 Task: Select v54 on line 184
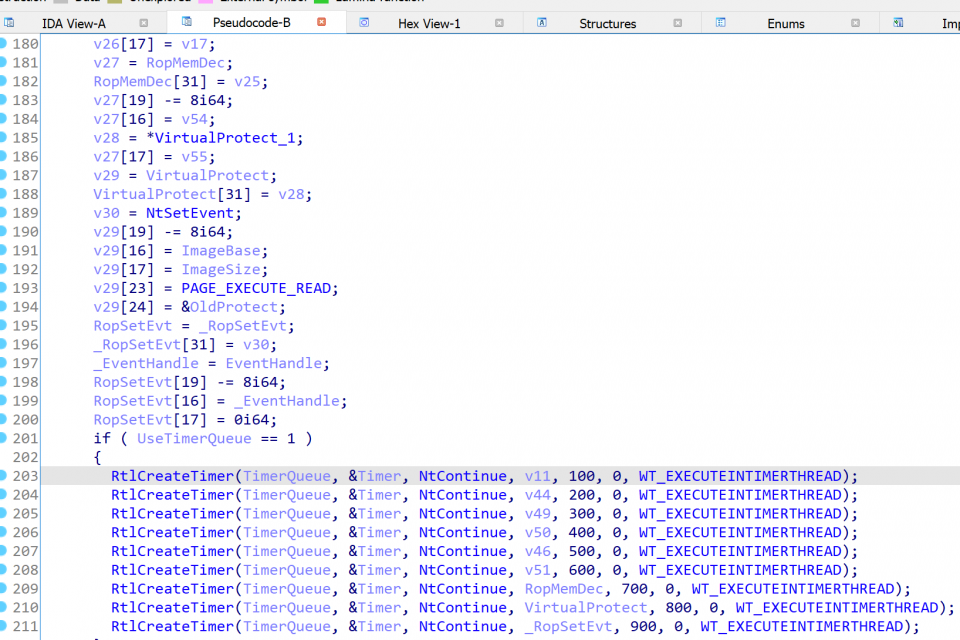tap(193, 119)
